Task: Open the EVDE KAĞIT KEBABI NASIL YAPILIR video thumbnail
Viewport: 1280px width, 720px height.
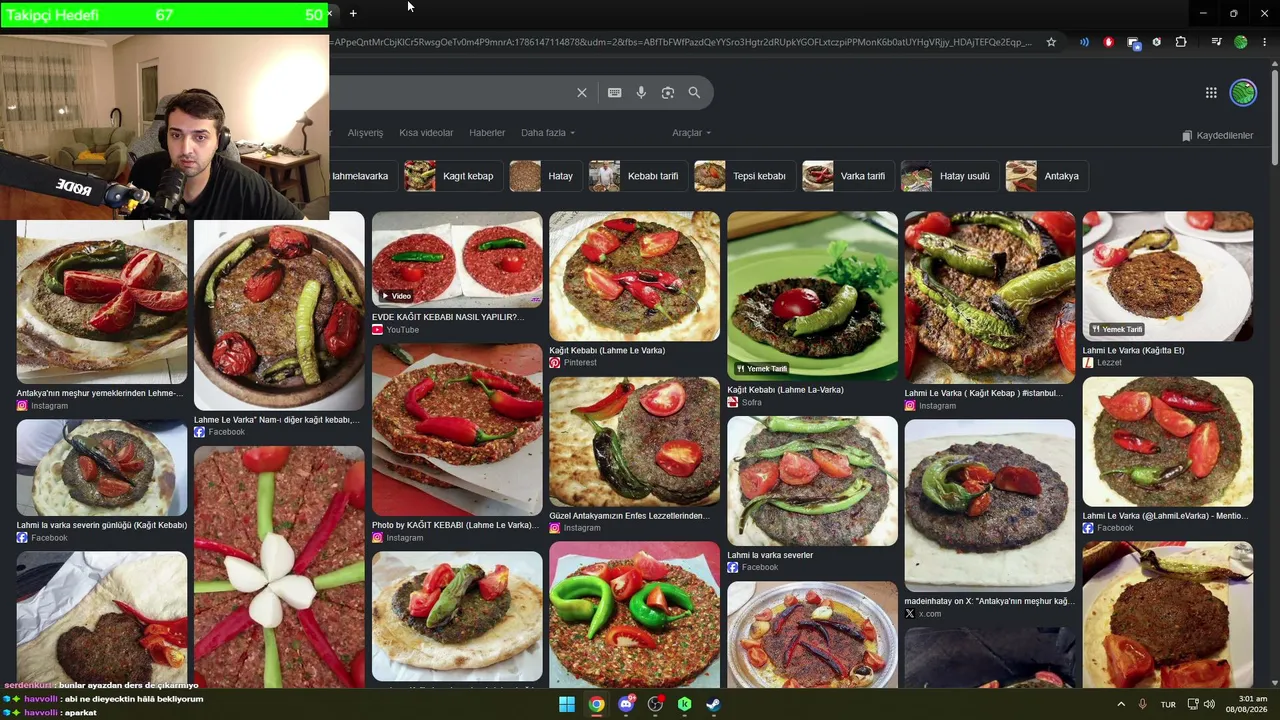Action: pos(457,258)
